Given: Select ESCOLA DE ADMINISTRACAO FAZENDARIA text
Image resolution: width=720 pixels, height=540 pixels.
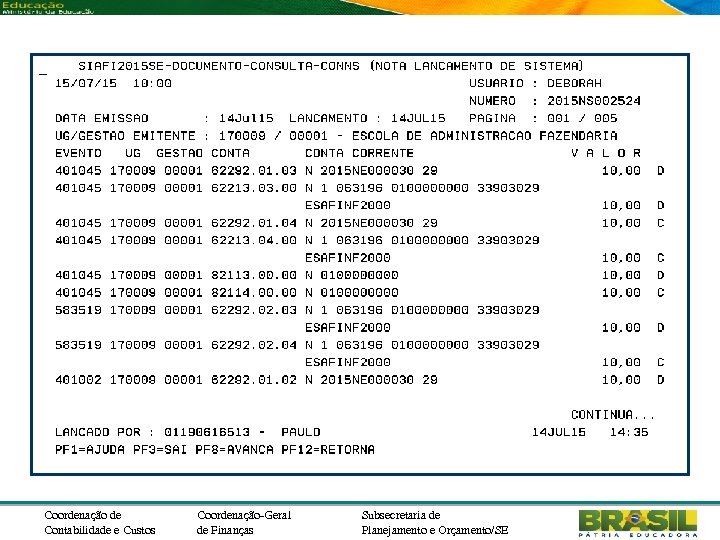Looking at the screenshot, I should (x=485, y=135).
